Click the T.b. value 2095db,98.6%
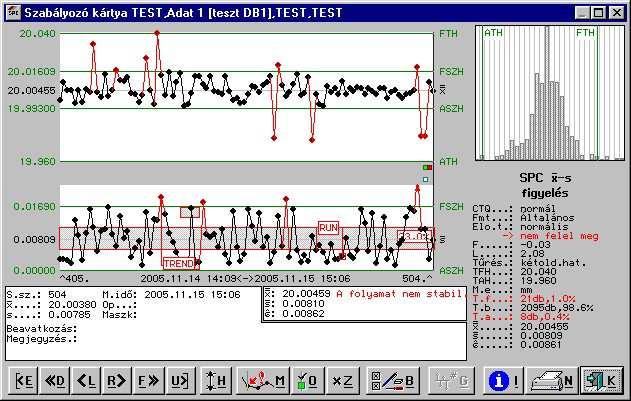Image resolution: width=631 pixels, height=401 pixels. 557,308
